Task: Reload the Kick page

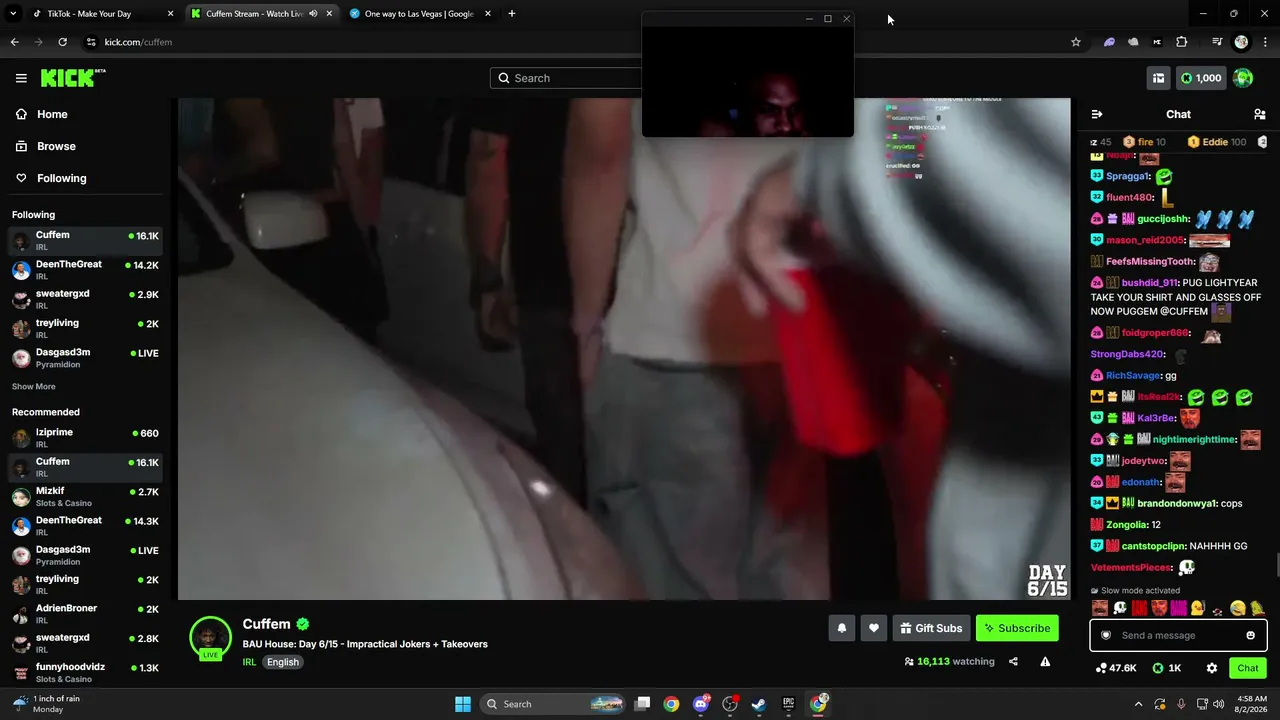Action: [62, 42]
